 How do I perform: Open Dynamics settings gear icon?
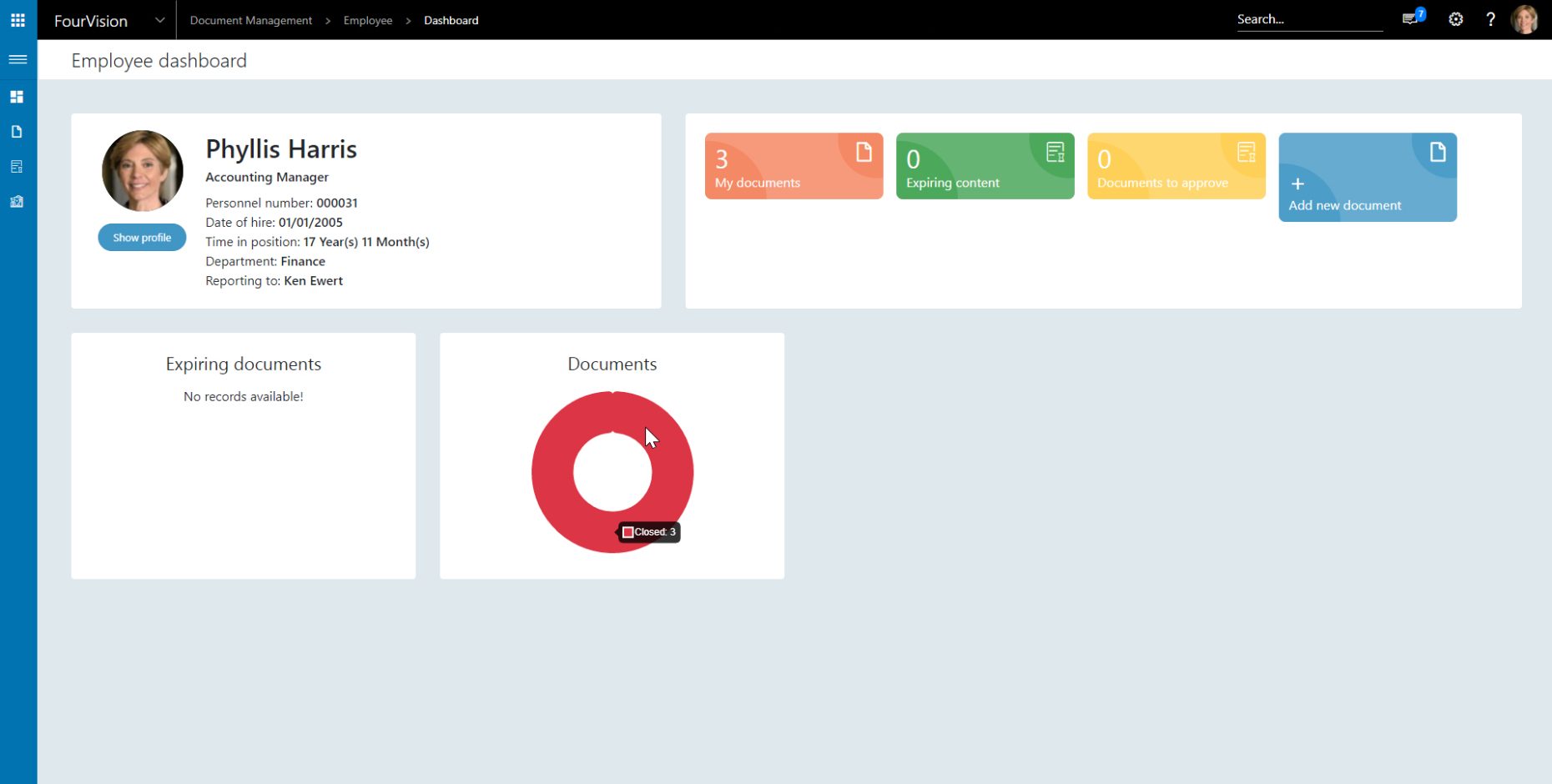(x=1455, y=19)
